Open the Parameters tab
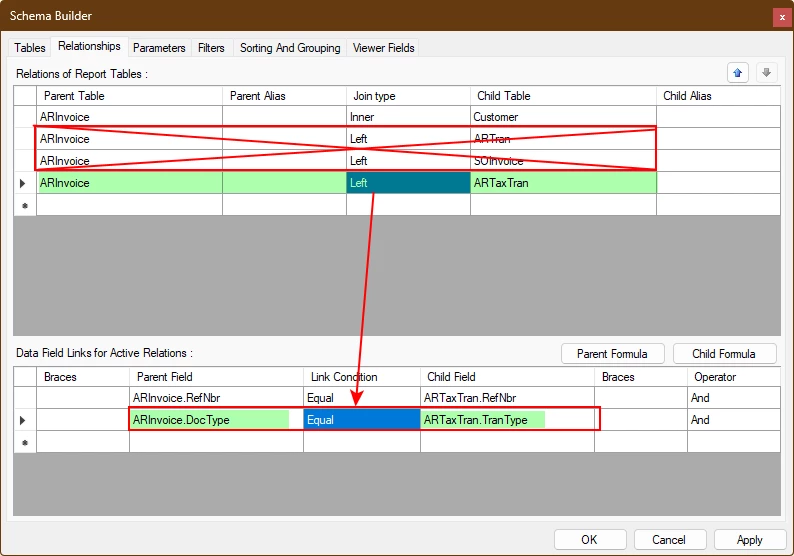The width and height of the screenshot is (794, 556). click(159, 48)
